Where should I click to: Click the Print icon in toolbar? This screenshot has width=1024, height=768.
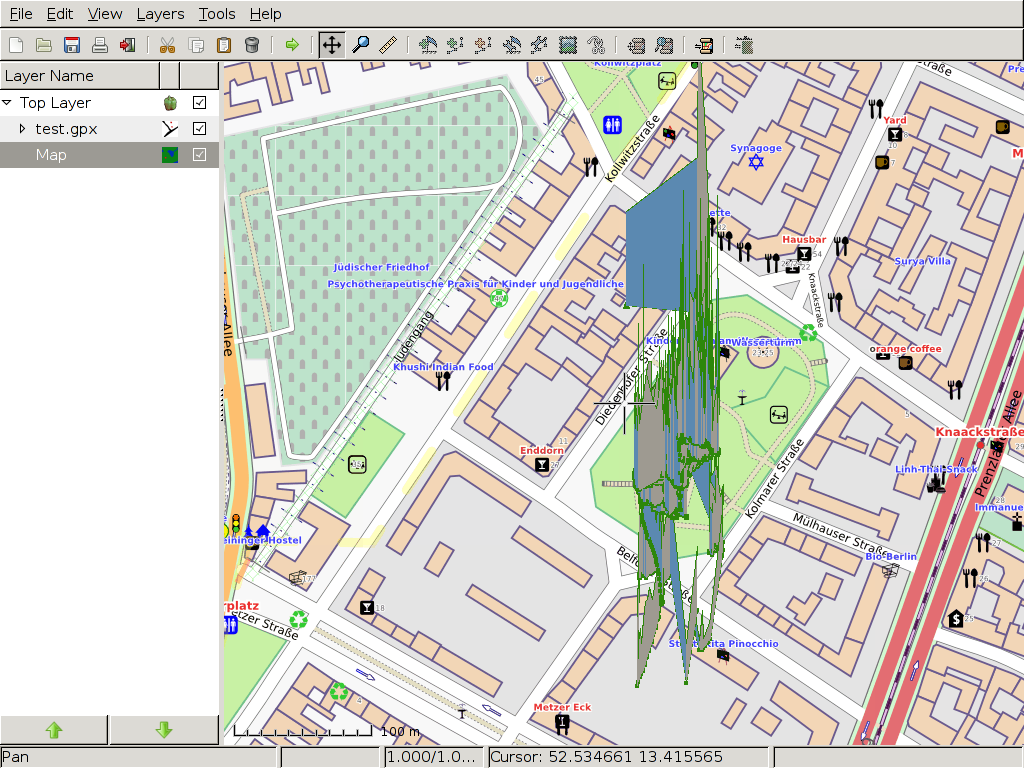pos(100,45)
